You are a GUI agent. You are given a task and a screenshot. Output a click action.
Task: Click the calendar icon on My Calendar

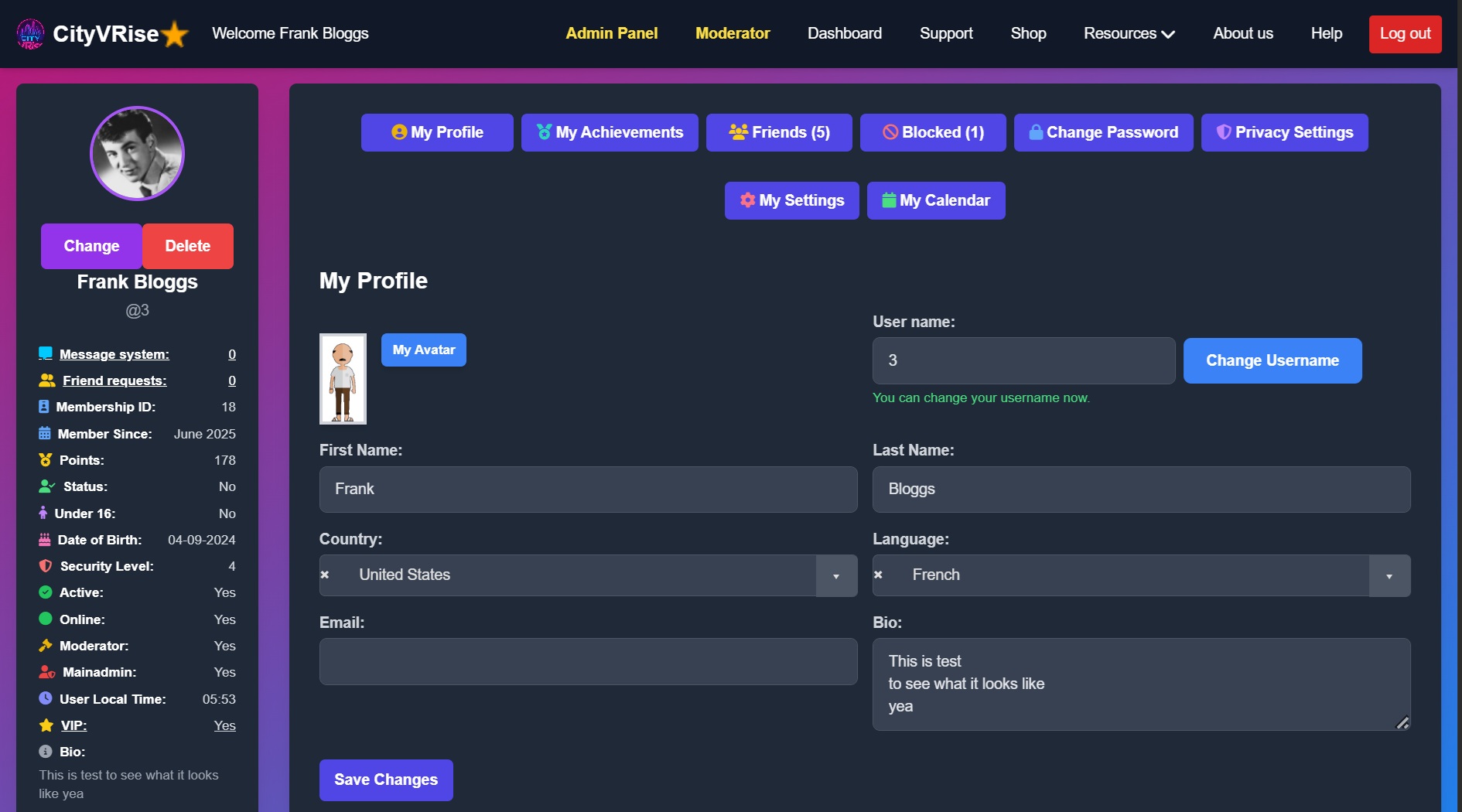[x=889, y=200]
